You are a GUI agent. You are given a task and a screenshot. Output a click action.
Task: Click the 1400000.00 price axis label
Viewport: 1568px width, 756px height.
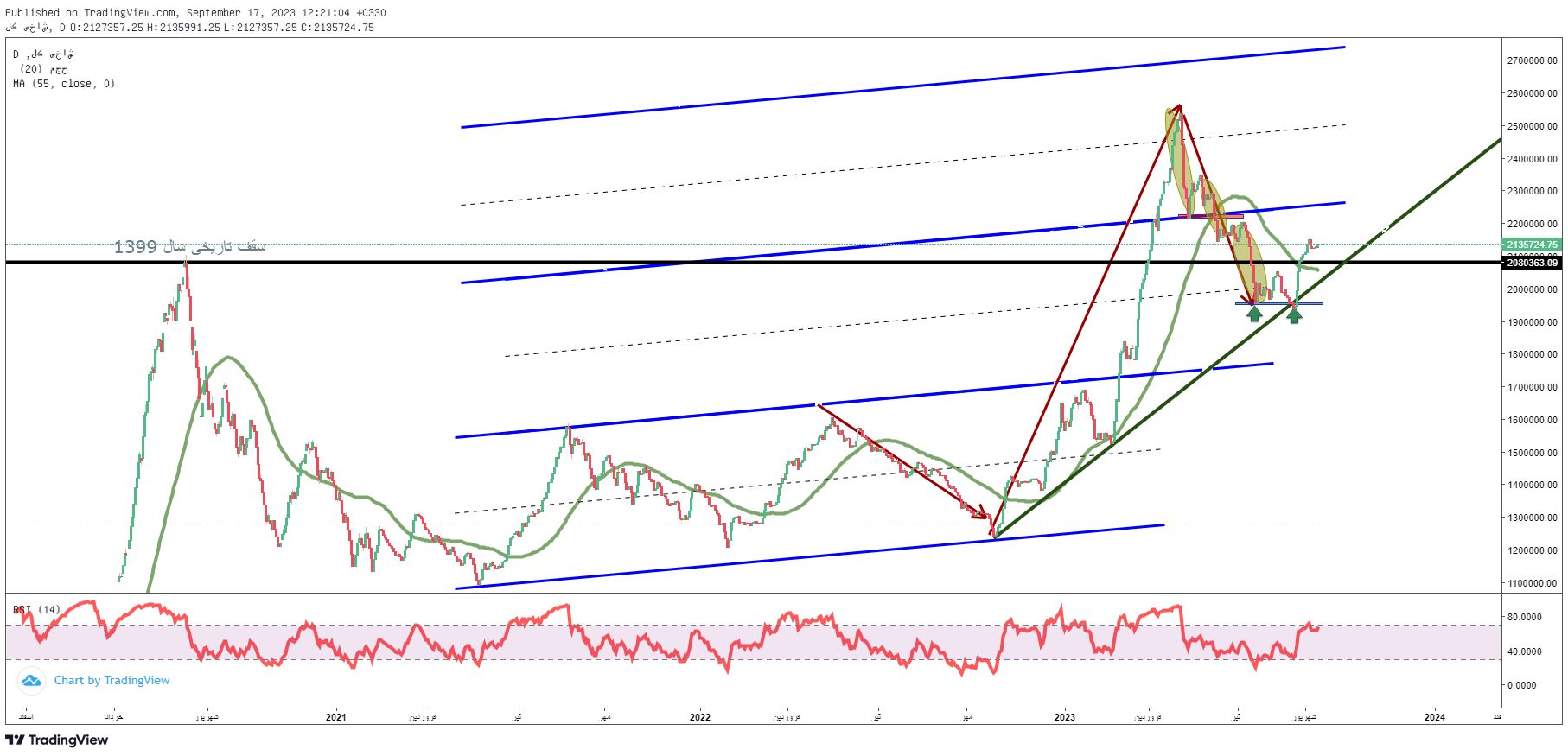[1532, 485]
